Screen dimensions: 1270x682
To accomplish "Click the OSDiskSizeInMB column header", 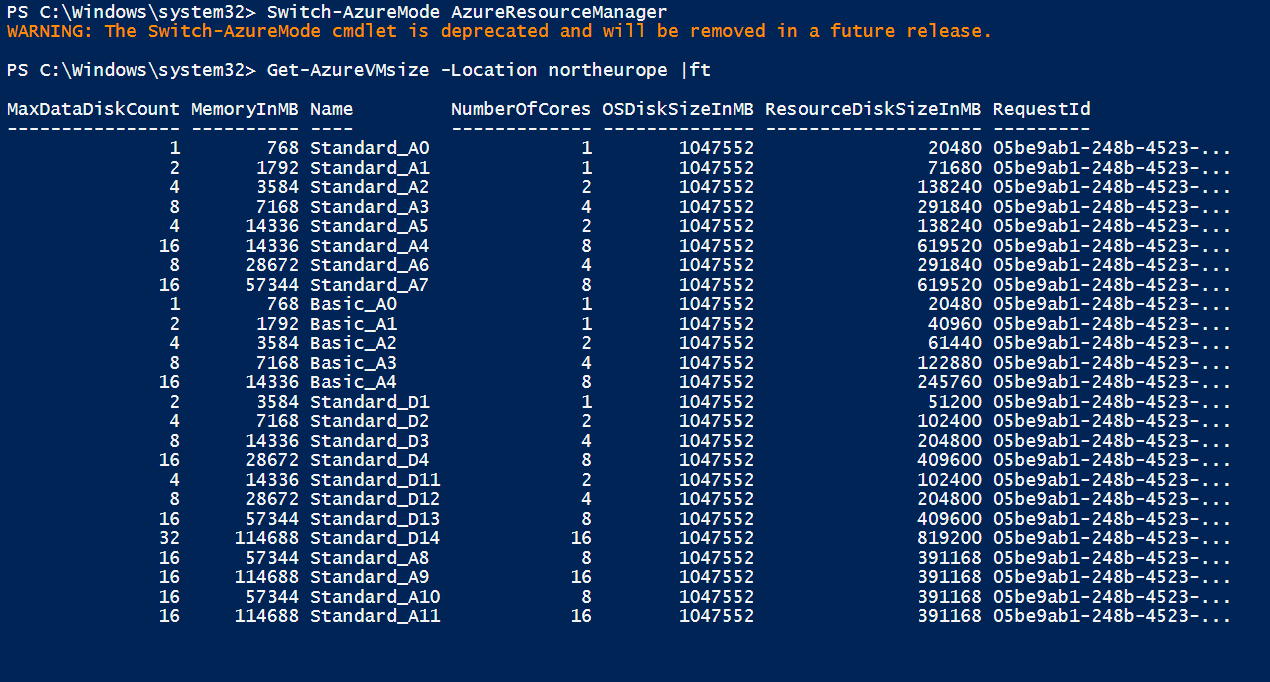I will (x=678, y=109).
